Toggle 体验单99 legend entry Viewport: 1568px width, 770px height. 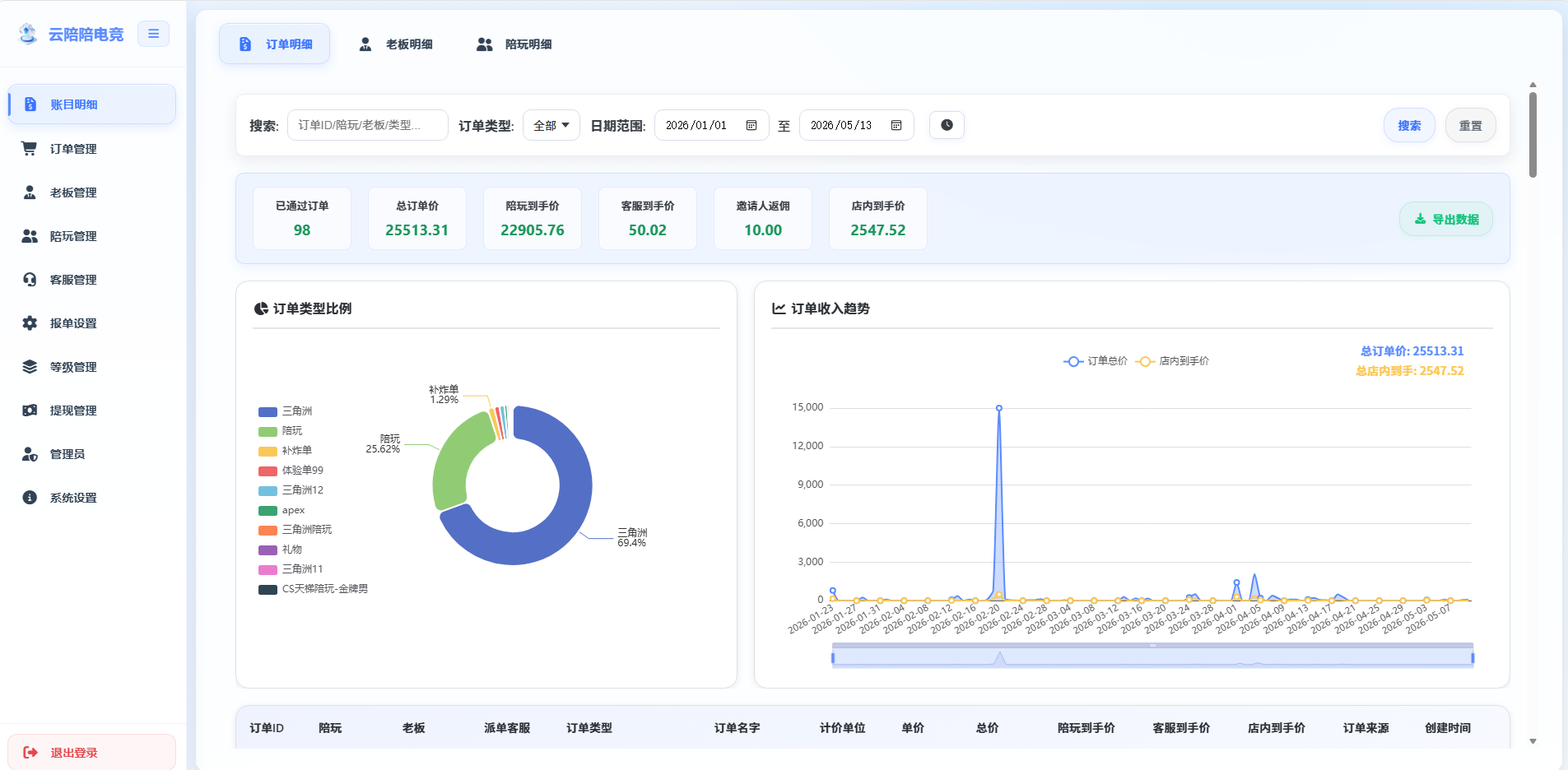[291, 470]
